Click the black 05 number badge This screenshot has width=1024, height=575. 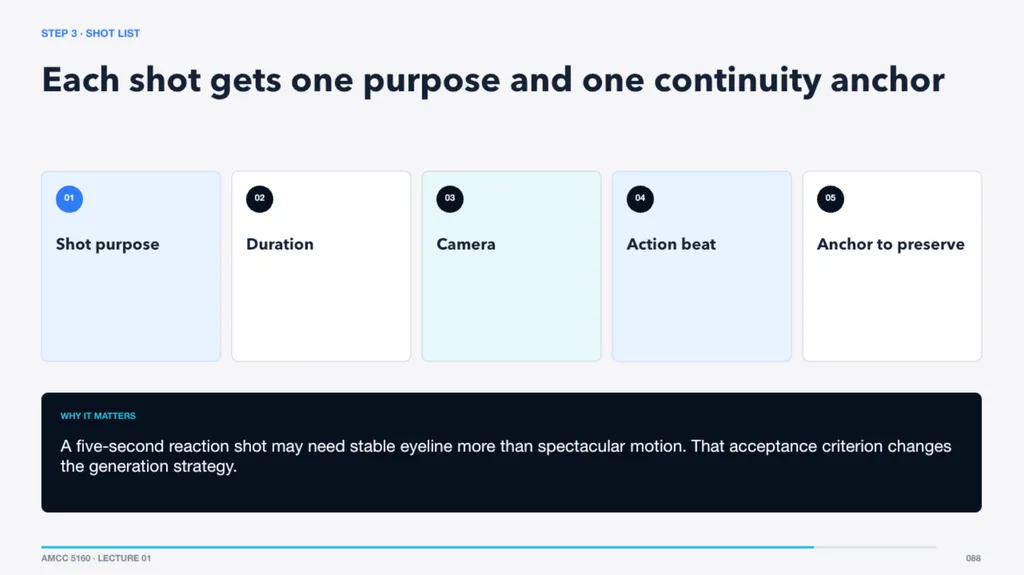(x=830, y=199)
